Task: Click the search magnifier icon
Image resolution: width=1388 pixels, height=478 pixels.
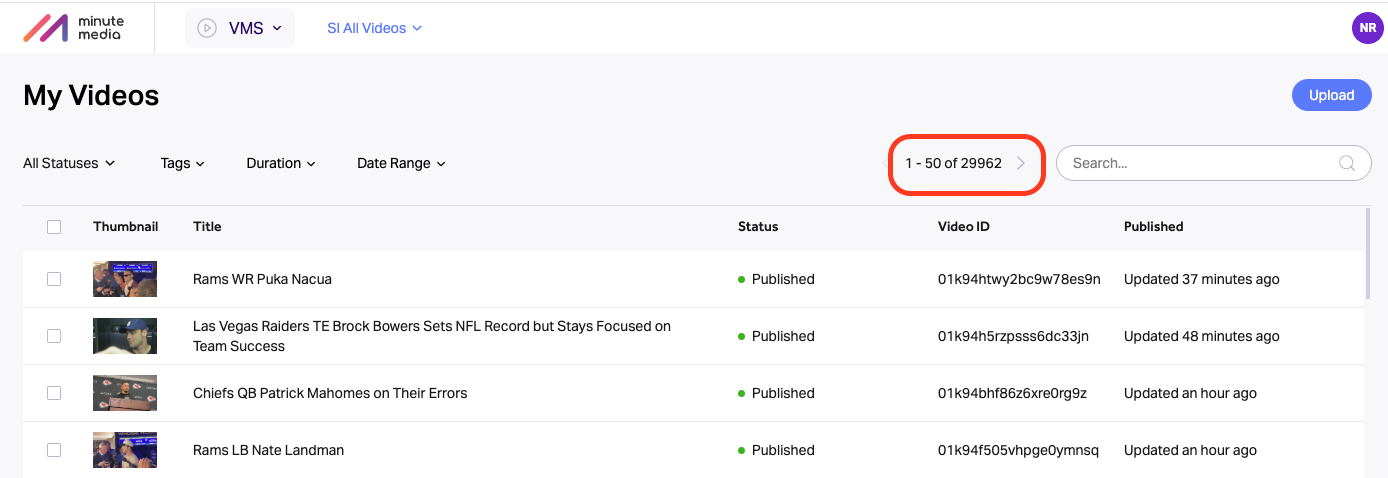Action: click(x=1346, y=163)
